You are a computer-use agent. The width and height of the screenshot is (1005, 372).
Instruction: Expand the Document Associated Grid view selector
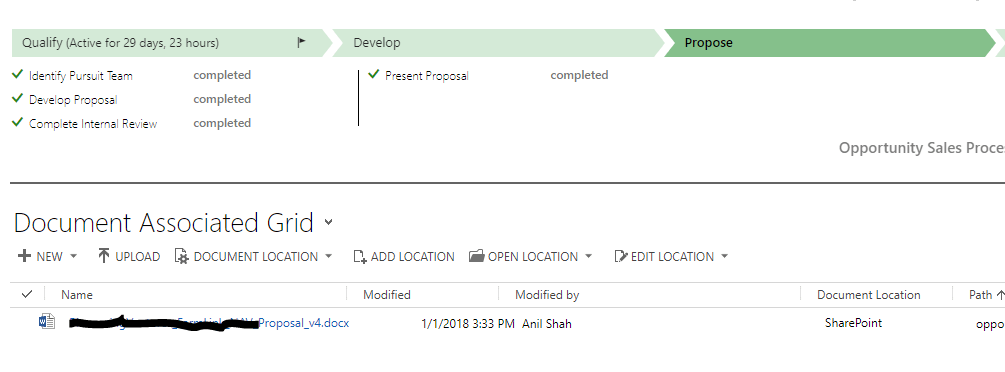click(x=329, y=223)
